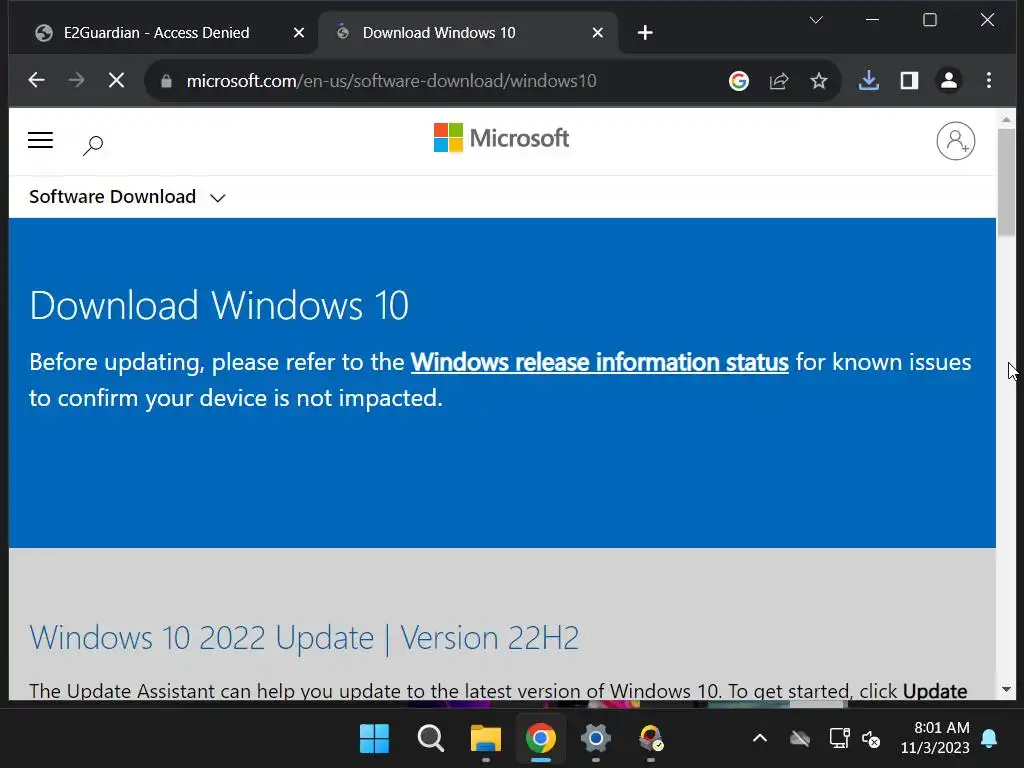Open Microsoft site search
Image resolution: width=1024 pixels, height=768 pixels.
[93, 144]
